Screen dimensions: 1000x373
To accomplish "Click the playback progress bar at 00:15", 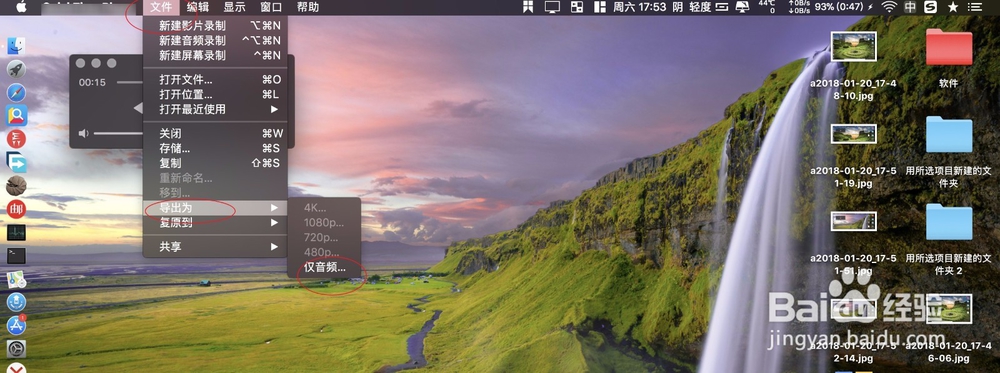I will coord(129,82).
